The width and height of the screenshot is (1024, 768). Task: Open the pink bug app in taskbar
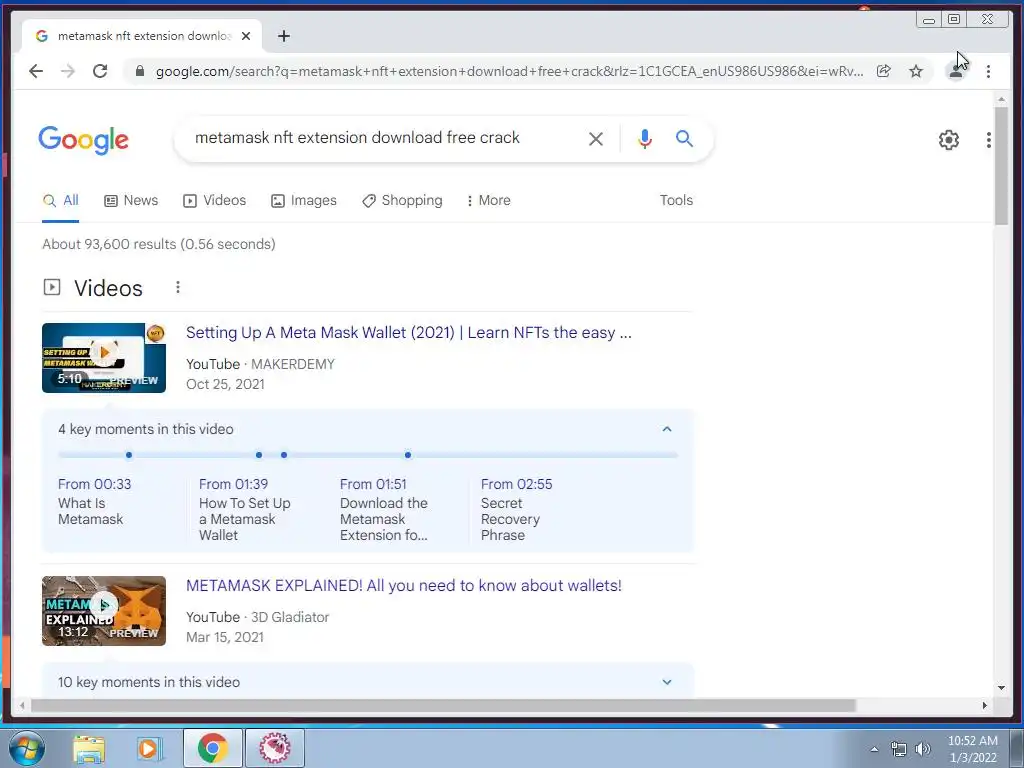pyautogui.click(x=274, y=748)
